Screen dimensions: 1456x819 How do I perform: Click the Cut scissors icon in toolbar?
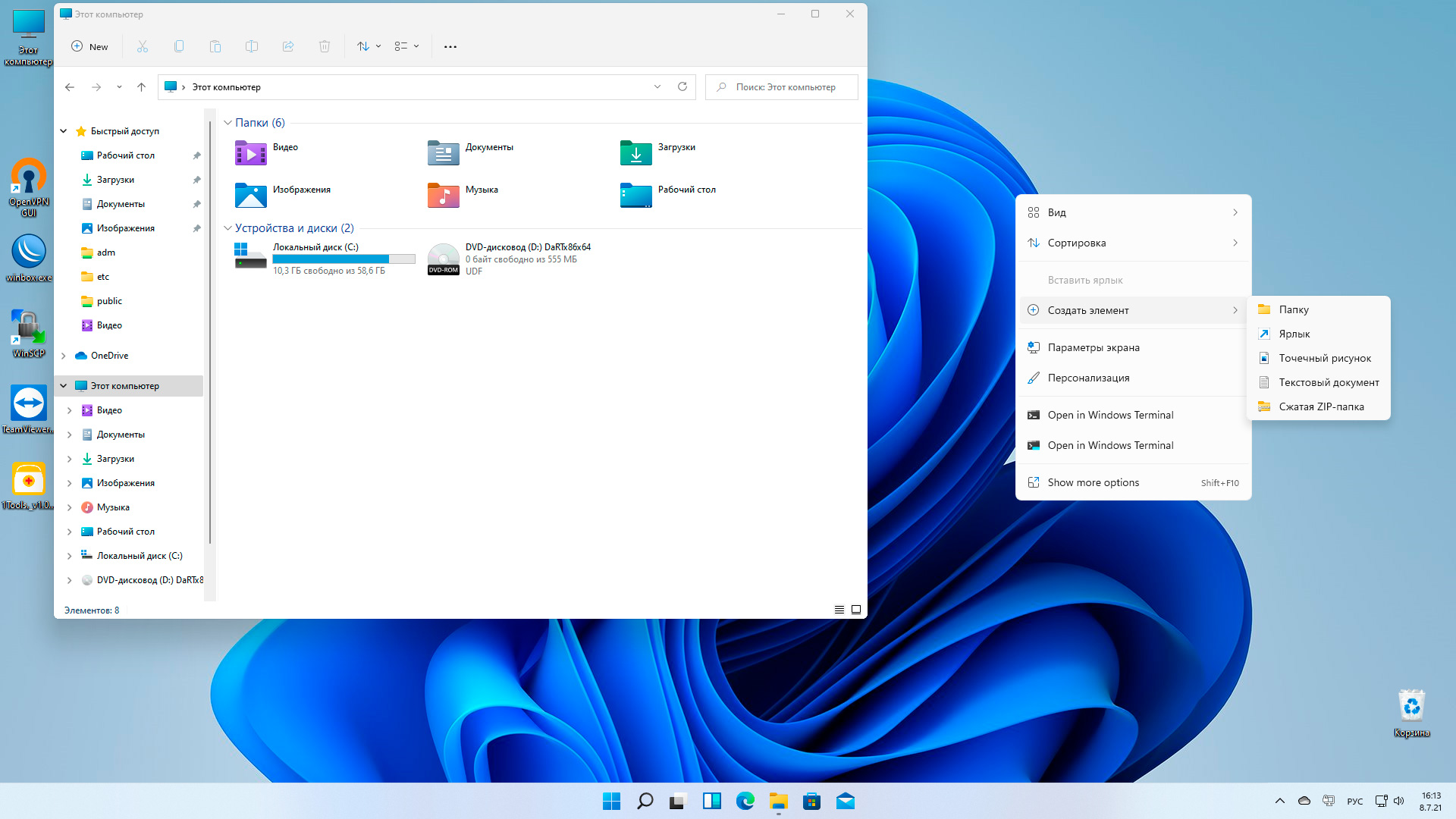click(x=143, y=46)
